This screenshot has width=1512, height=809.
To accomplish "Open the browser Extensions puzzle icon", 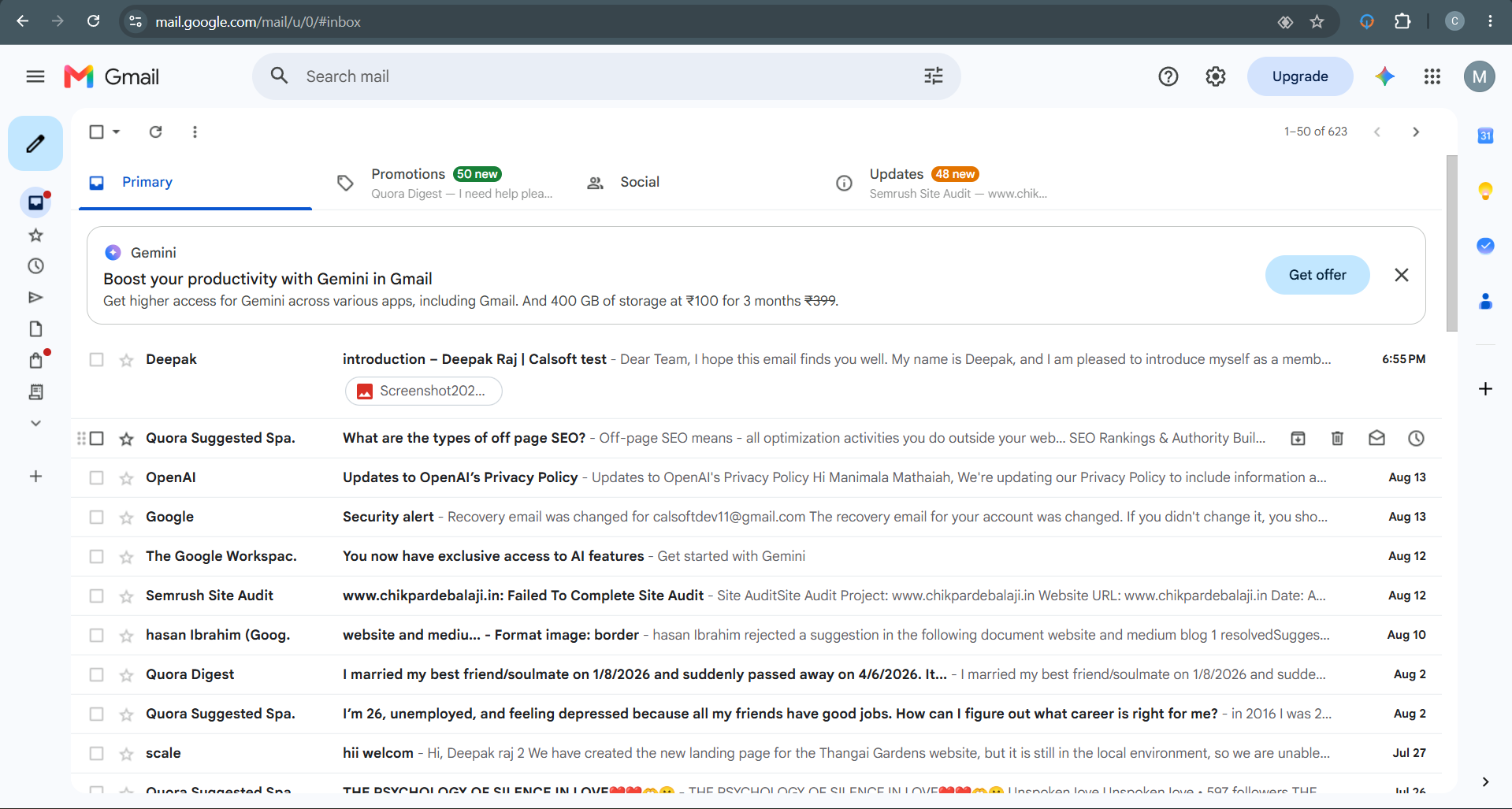I will click(1402, 21).
